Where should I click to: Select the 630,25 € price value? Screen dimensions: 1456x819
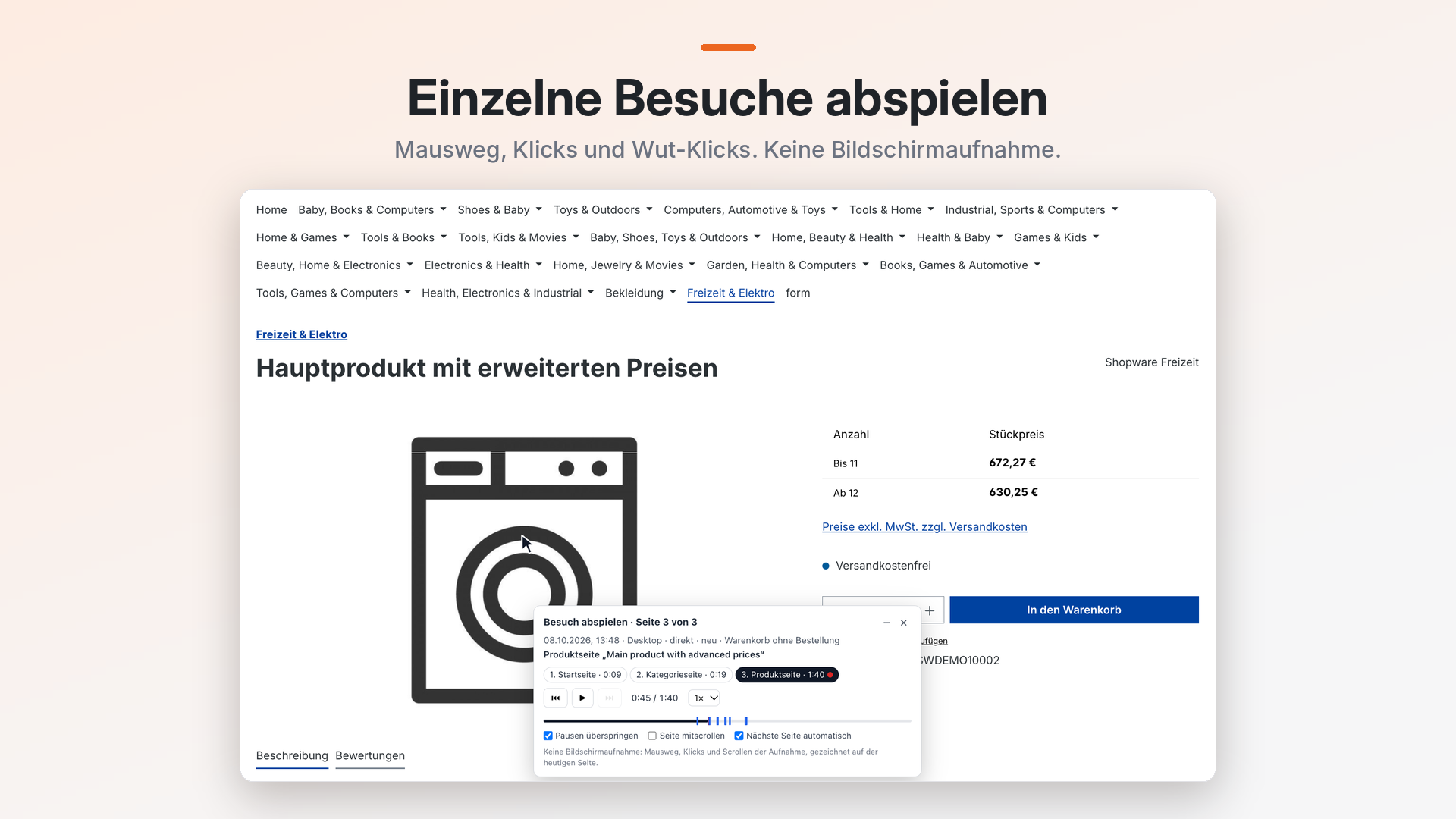(x=1013, y=492)
